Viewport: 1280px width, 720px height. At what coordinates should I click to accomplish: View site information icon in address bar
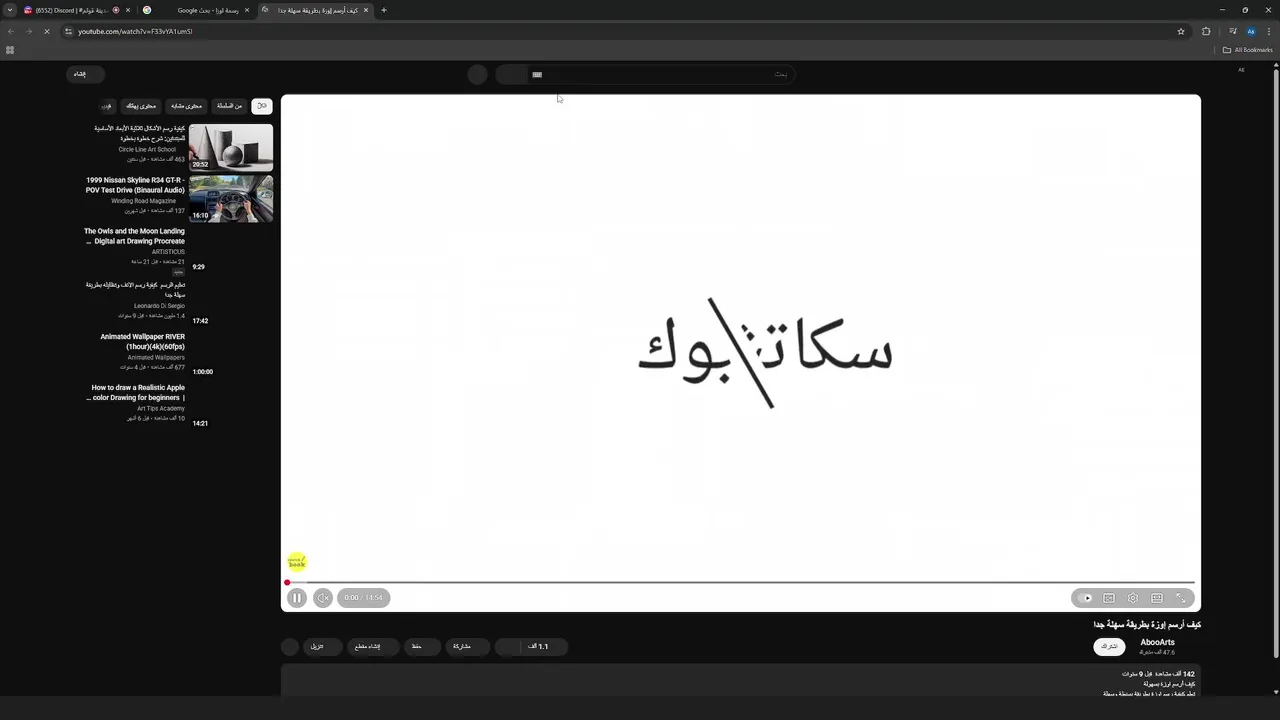pos(69,31)
